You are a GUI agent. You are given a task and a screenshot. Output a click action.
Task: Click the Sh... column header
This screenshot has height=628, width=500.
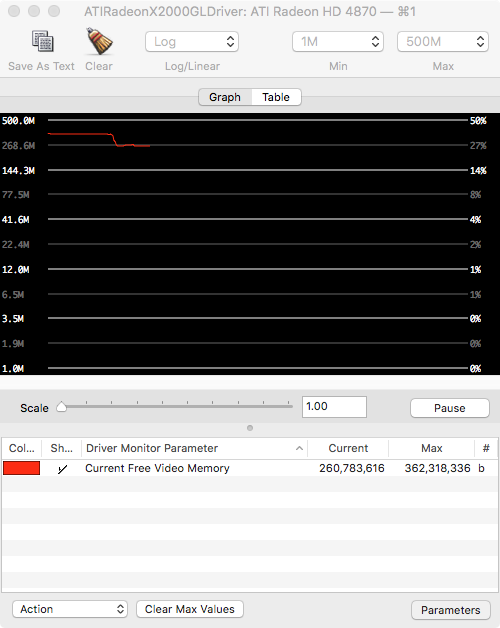[62, 448]
